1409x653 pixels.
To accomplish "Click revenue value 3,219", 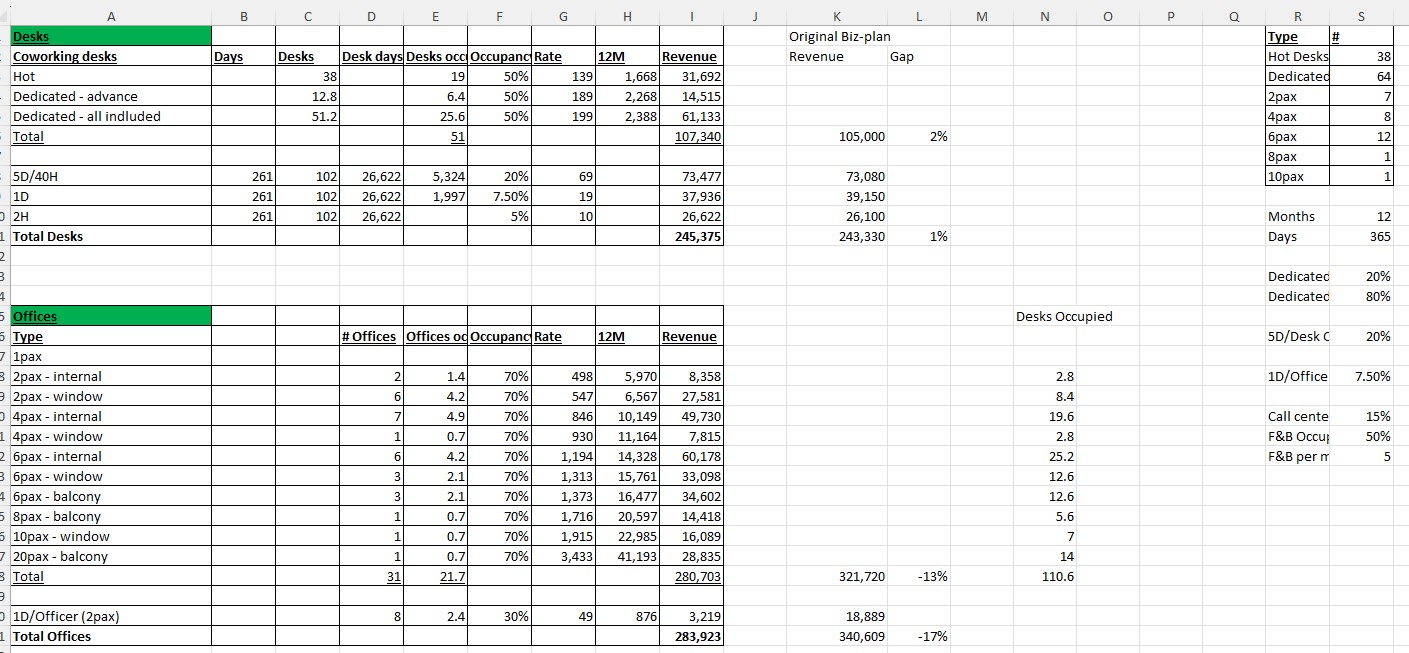I will 691,616.
